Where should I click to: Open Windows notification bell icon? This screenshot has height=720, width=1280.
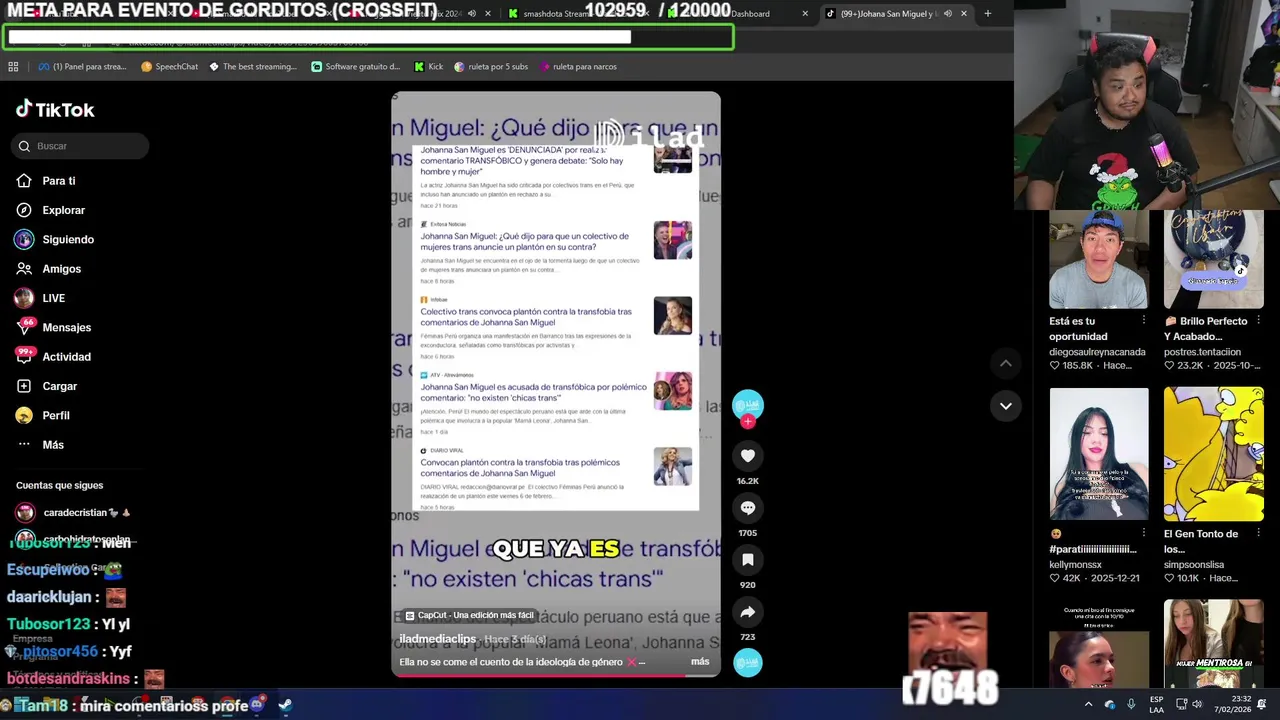tap(1262, 705)
